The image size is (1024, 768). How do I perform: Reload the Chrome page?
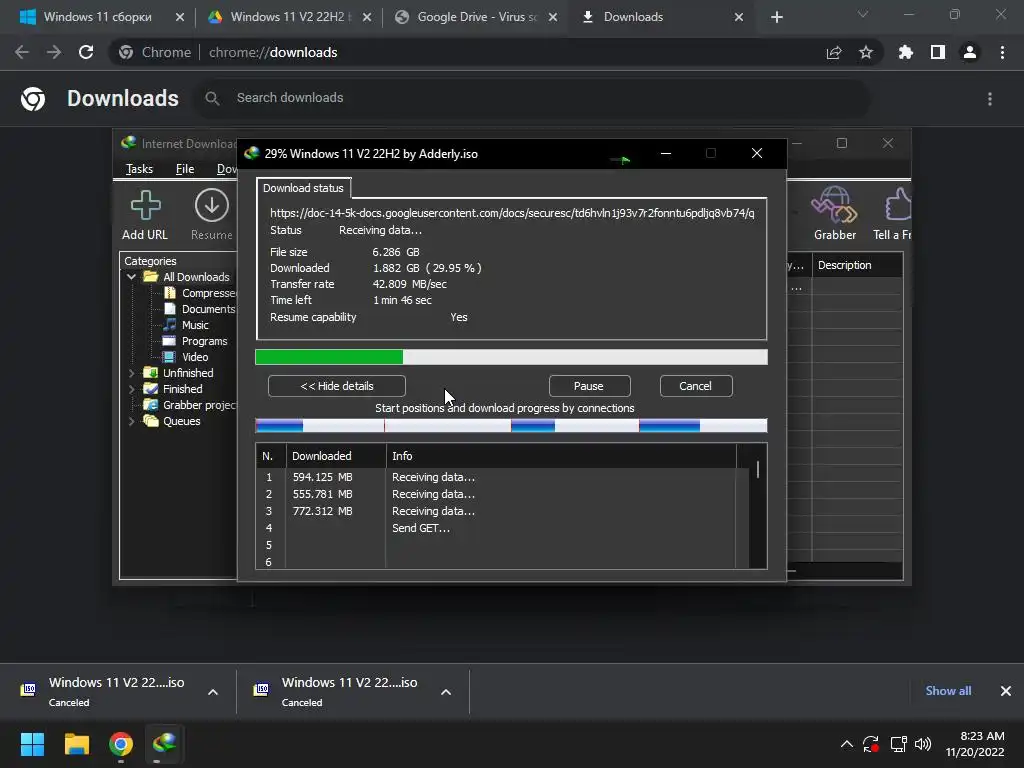point(86,52)
